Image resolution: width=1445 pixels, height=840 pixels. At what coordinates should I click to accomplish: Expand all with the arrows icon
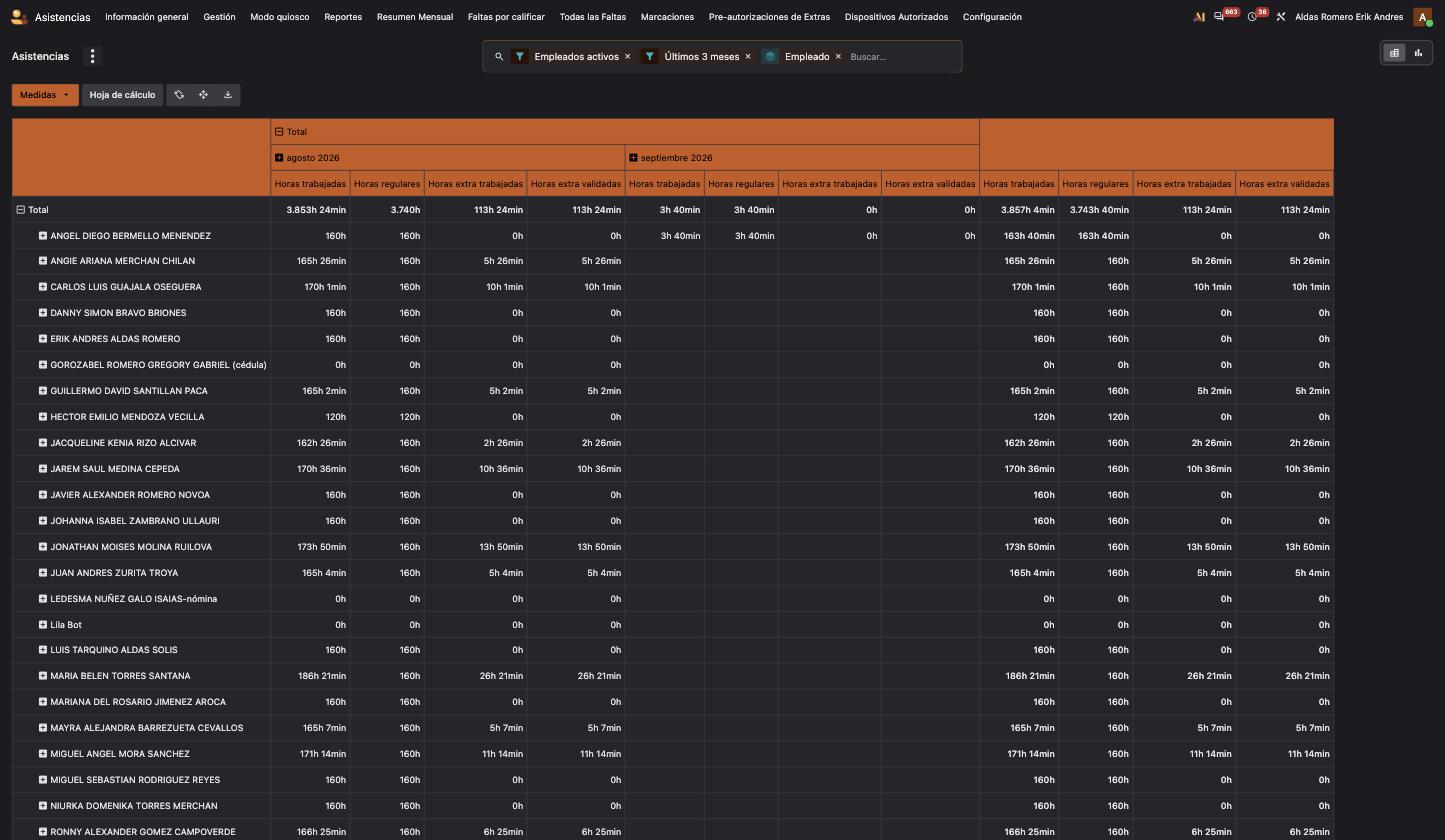click(x=203, y=95)
